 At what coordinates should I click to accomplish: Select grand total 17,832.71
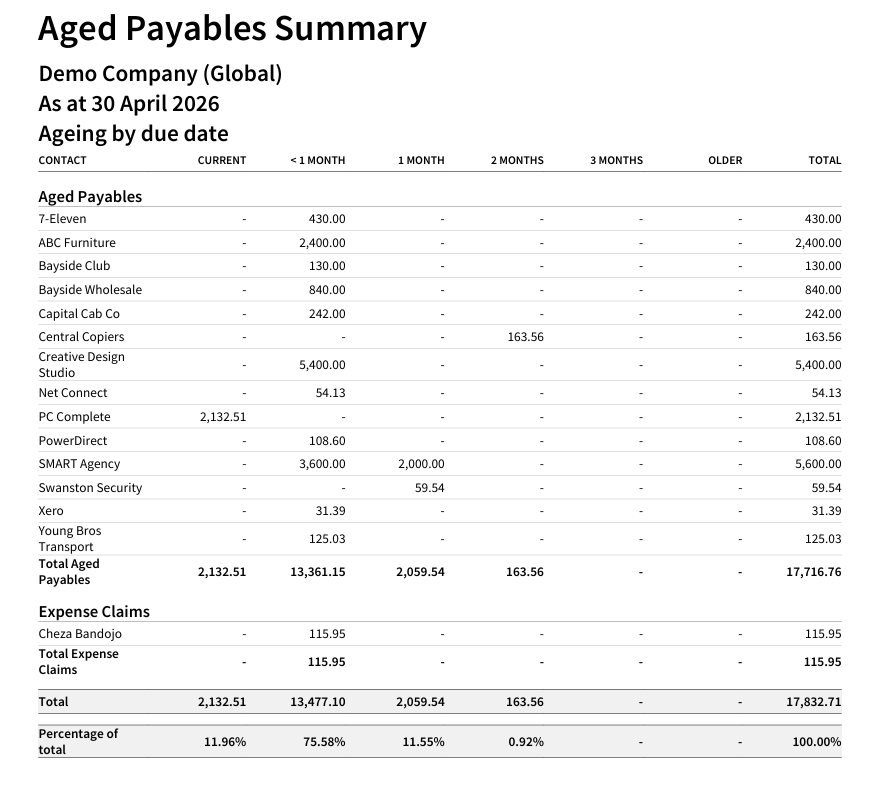(x=813, y=702)
